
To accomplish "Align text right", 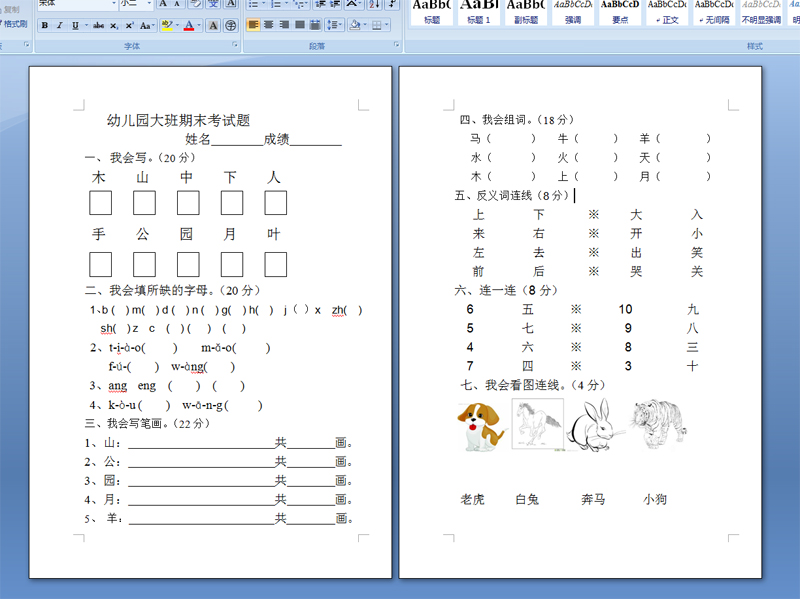I will 284,24.
